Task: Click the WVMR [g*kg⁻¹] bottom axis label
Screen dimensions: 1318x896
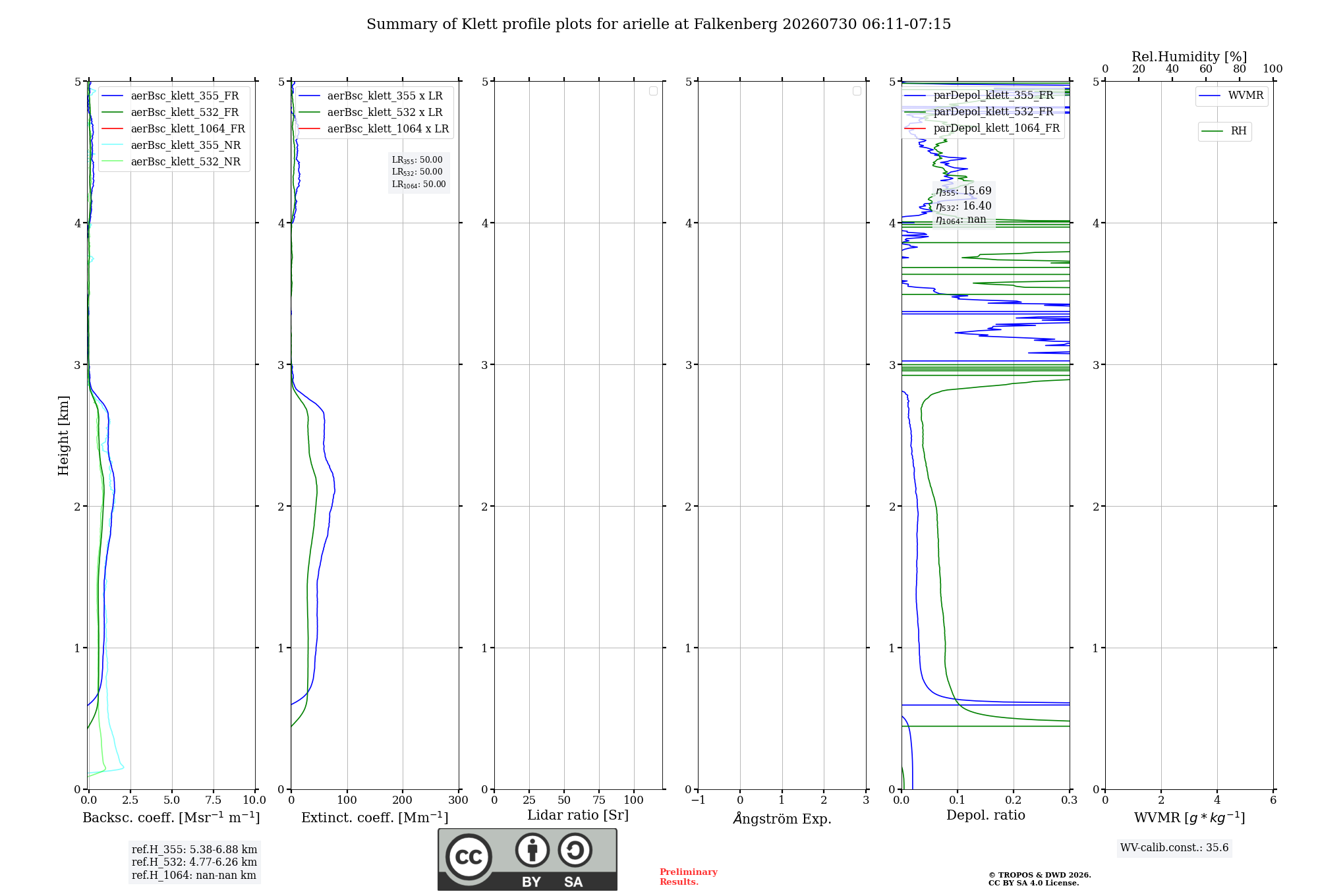Action: [1189, 818]
